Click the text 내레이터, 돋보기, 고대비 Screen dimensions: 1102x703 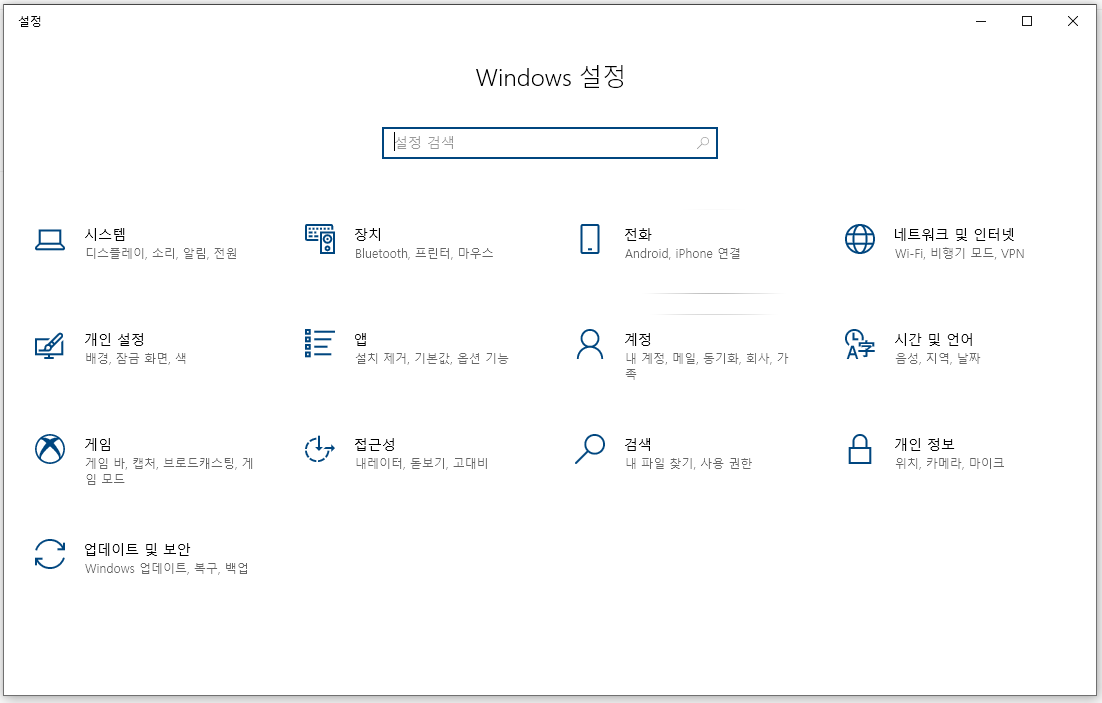[422, 463]
